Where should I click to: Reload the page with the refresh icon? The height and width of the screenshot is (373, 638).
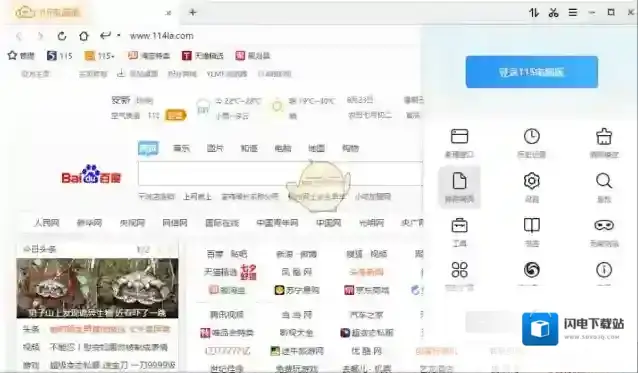62,36
